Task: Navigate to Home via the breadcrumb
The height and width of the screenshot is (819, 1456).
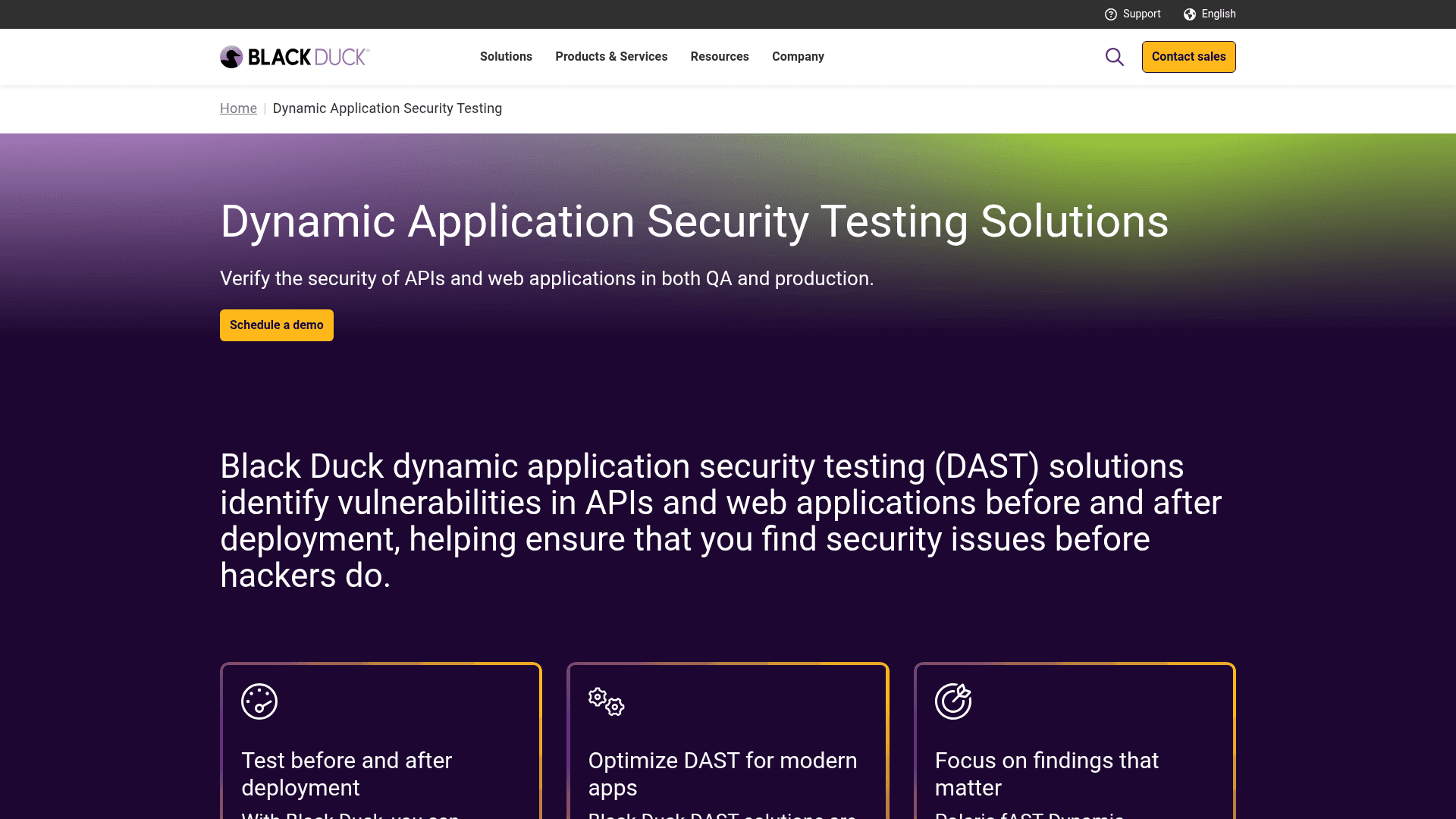Action: coord(238,108)
